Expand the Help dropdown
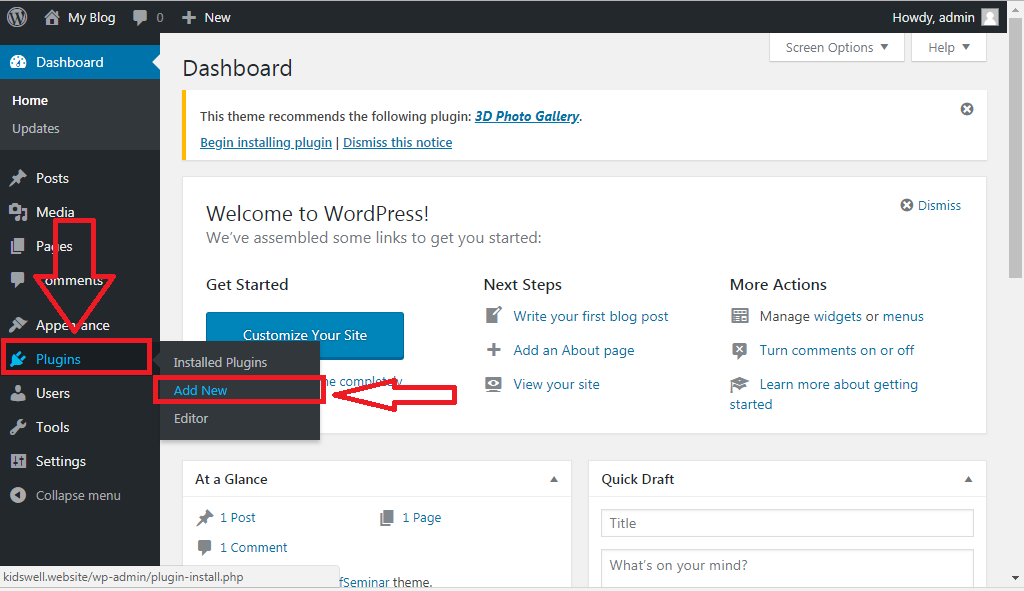1024x591 pixels. [948, 47]
